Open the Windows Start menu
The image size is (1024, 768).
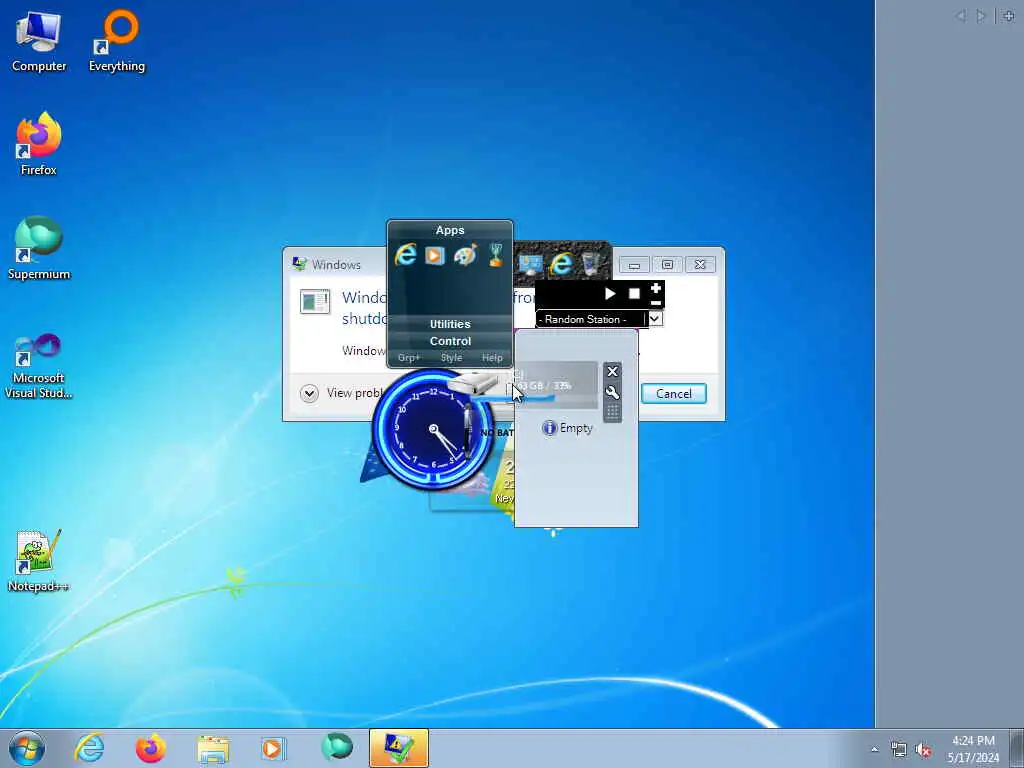(x=27, y=748)
